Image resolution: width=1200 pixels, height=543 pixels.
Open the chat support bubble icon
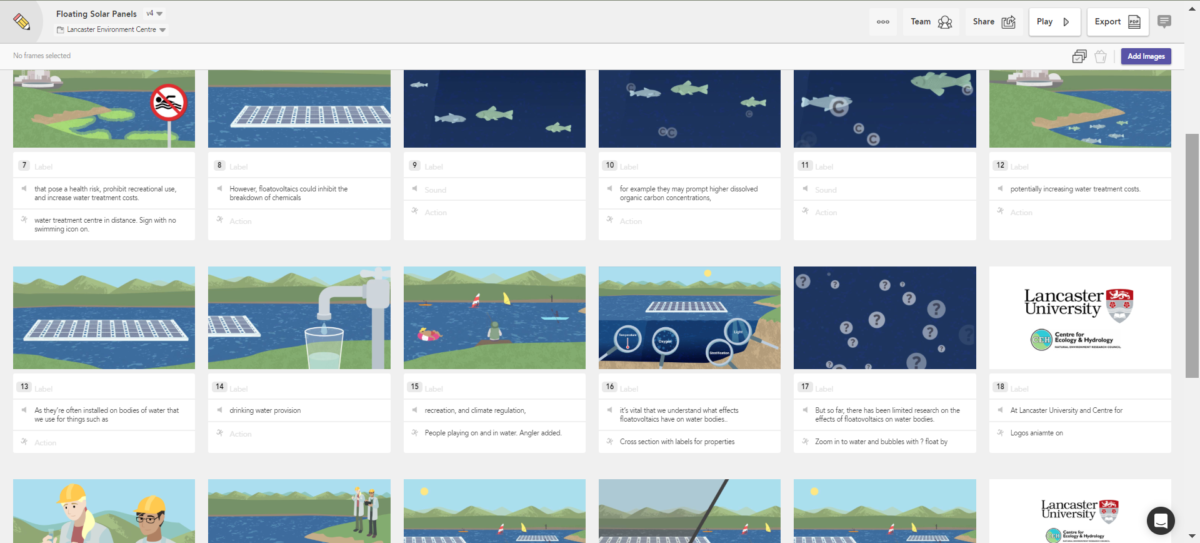[1161, 520]
